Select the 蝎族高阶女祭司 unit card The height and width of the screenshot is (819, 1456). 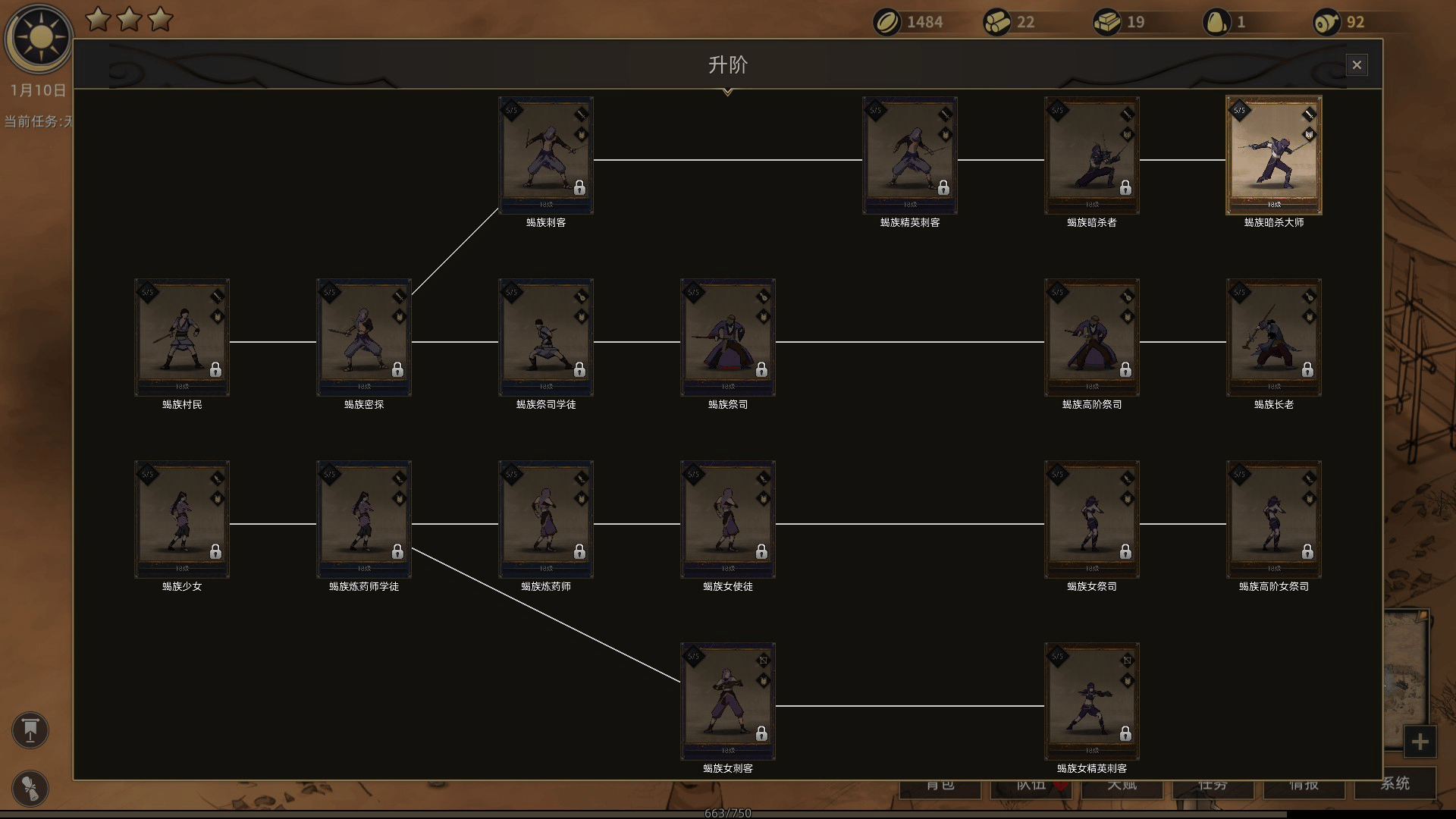1273,519
